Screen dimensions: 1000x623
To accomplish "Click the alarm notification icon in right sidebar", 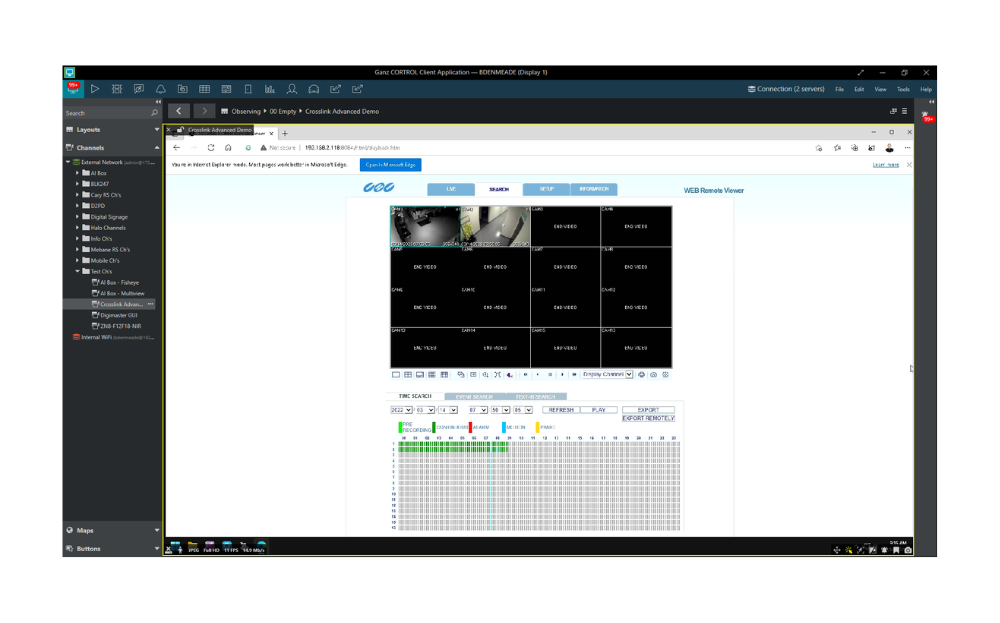I will coord(927,117).
